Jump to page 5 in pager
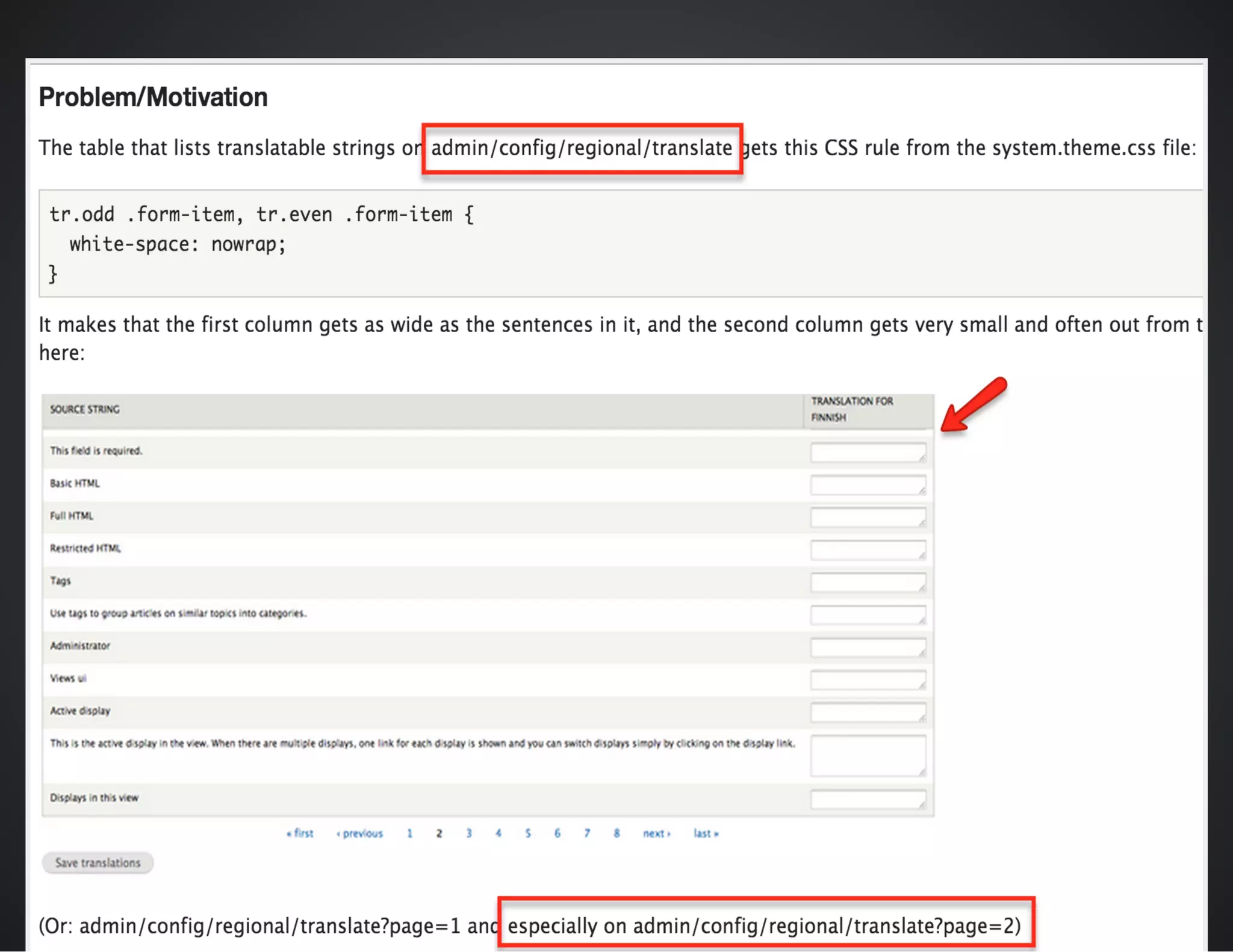This screenshot has width=1233, height=952. (528, 833)
